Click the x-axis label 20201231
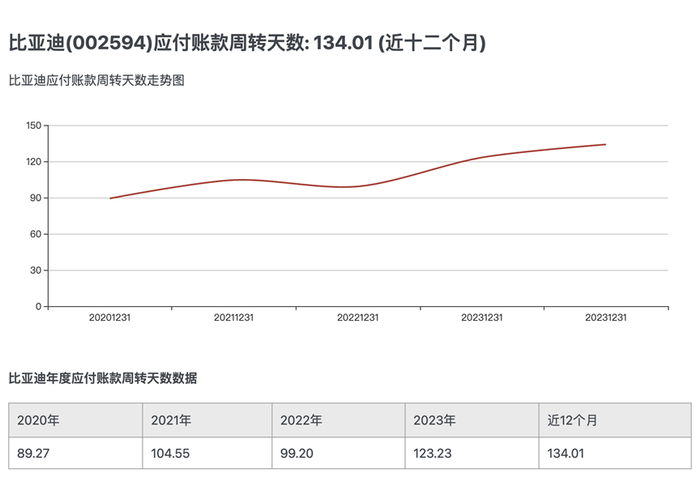The height and width of the screenshot is (503, 700). 109,317
